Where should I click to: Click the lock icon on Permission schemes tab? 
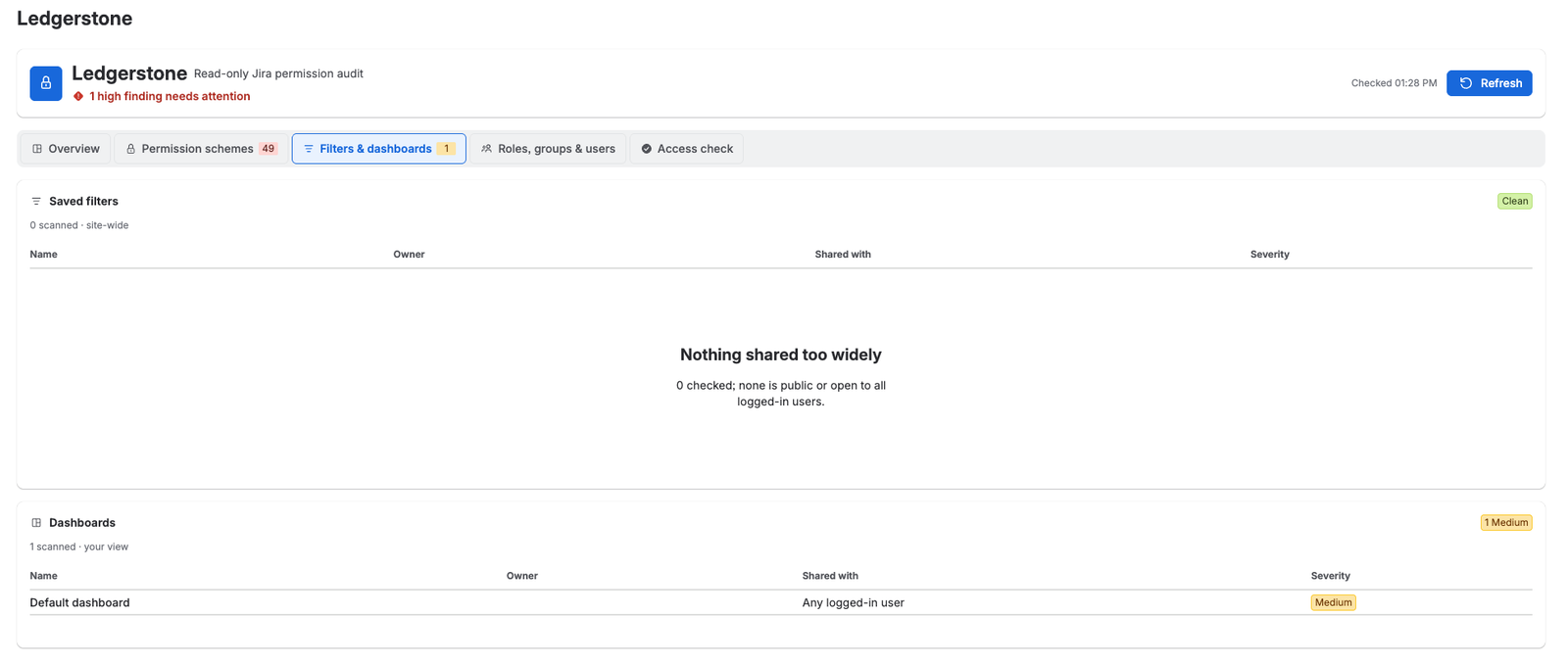[130, 149]
